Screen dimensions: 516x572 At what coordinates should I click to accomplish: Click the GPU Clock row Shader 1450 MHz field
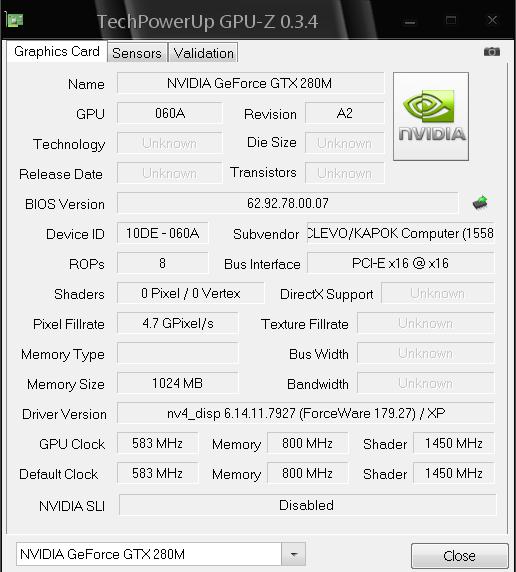[x=454, y=443]
